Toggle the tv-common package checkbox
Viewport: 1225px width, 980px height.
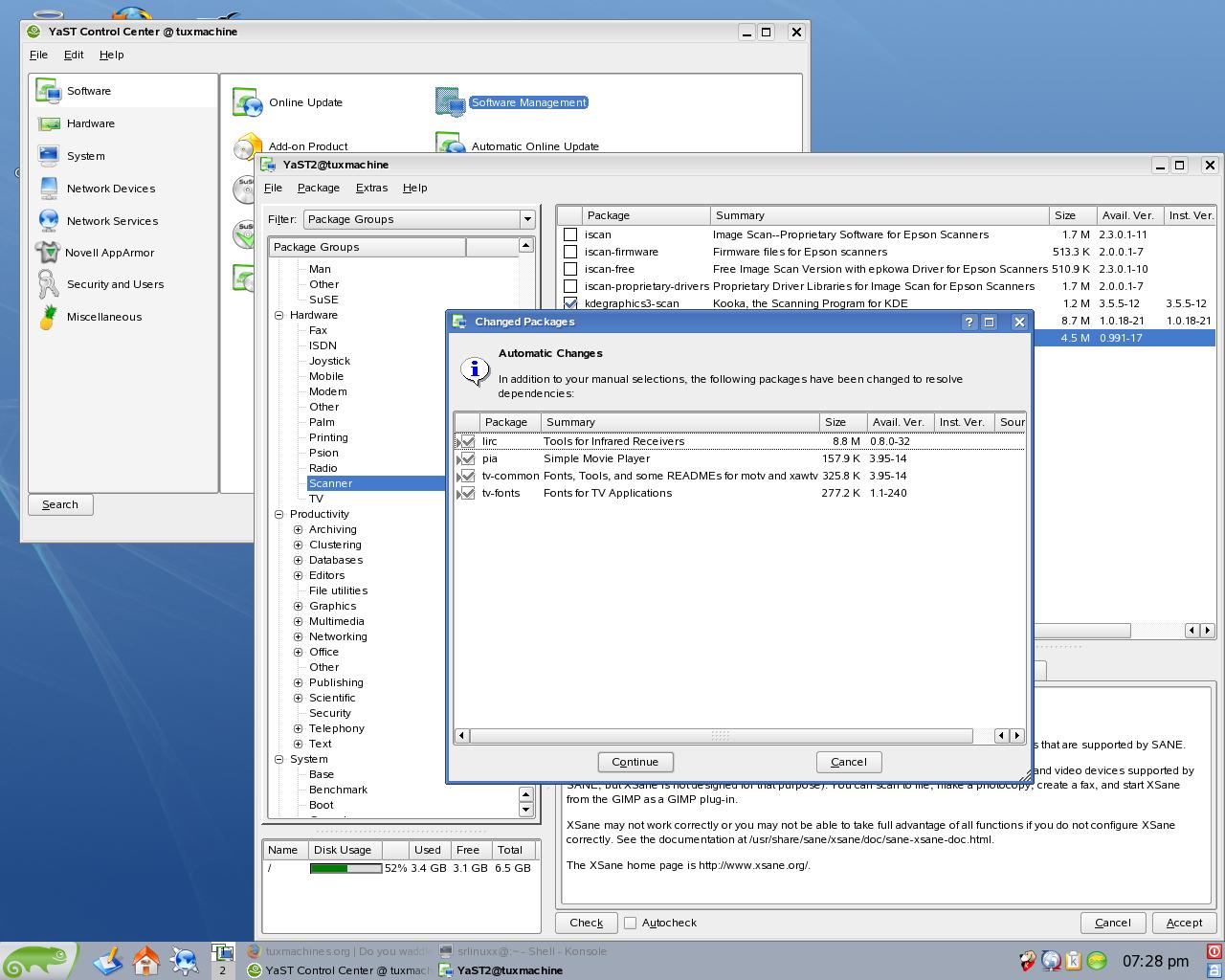(468, 476)
